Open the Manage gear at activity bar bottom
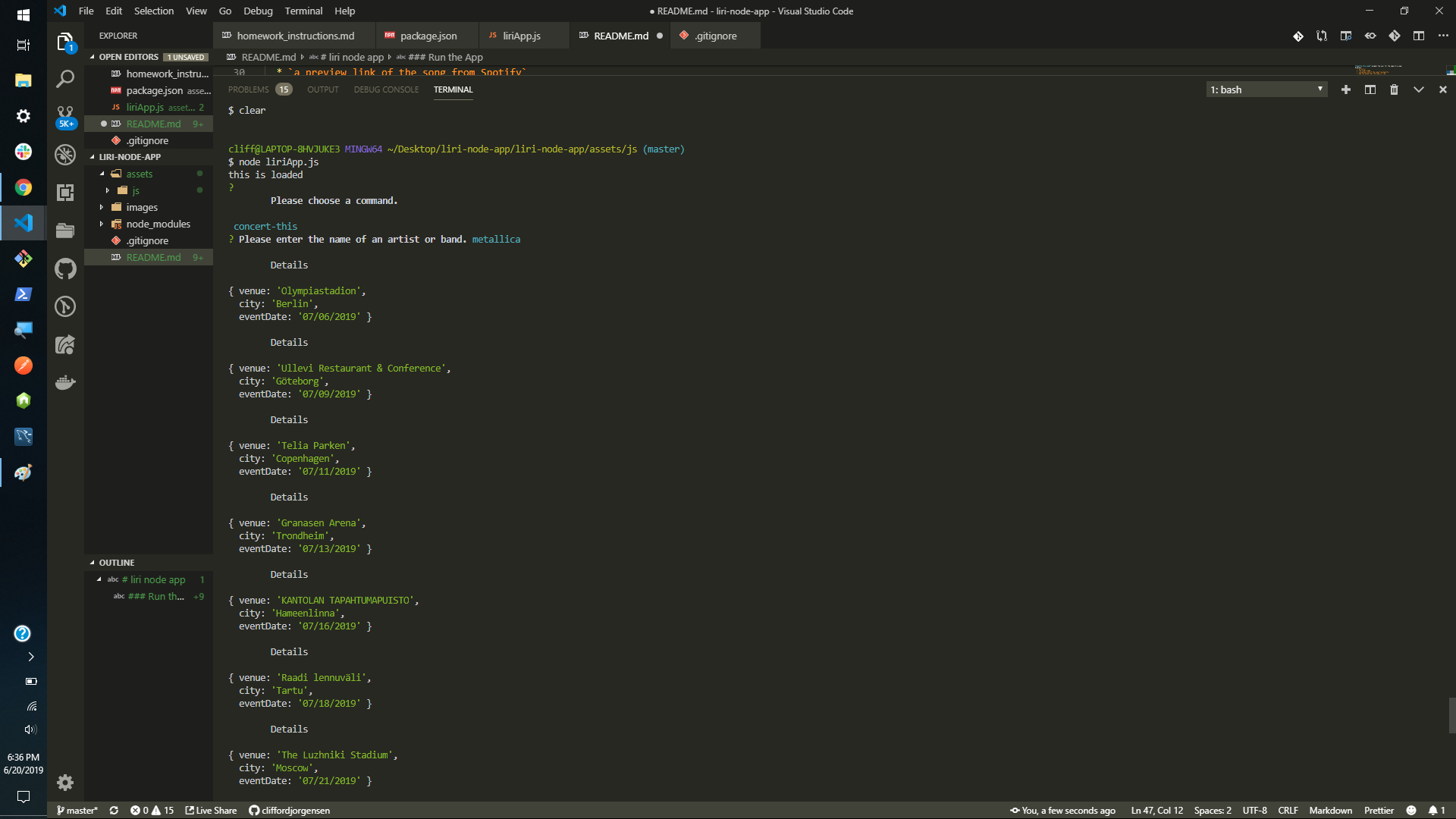The height and width of the screenshot is (819, 1456). tap(65, 782)
